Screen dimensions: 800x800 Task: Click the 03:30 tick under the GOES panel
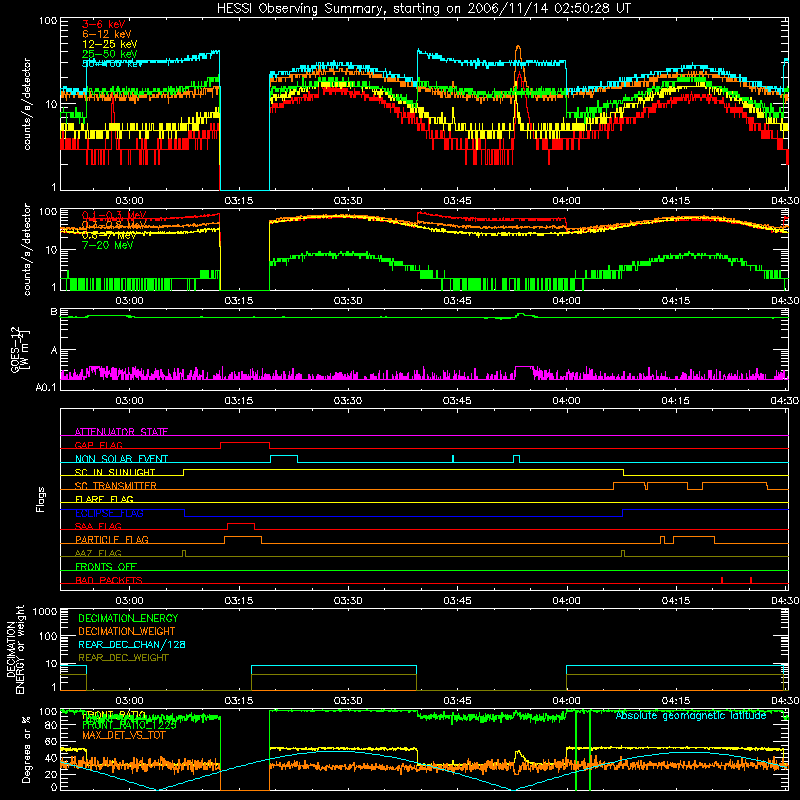(348, 401)
